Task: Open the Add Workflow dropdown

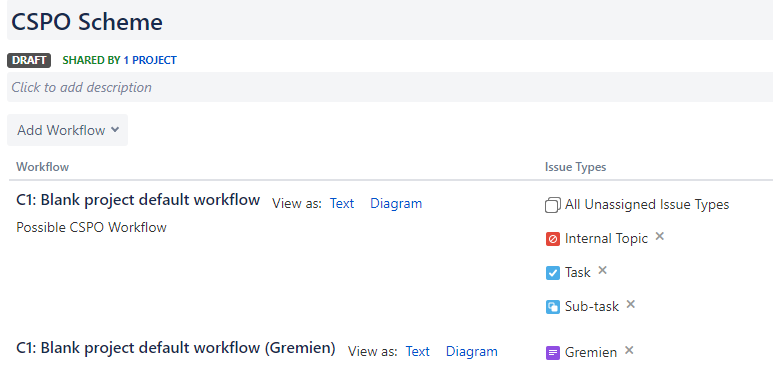Action: pos(68,130)
